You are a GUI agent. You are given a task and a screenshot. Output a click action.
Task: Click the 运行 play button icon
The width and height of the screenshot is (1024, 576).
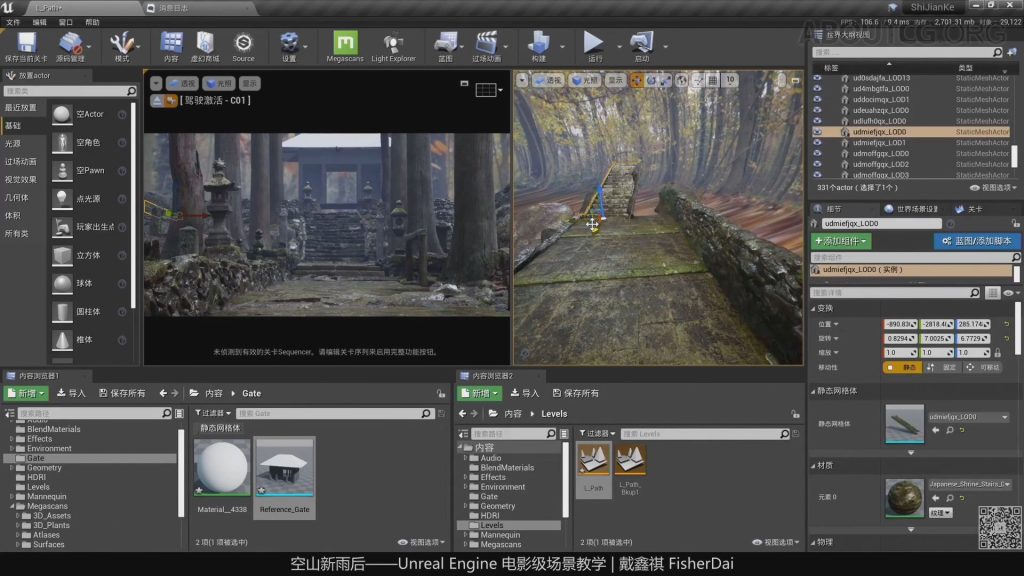594,42
